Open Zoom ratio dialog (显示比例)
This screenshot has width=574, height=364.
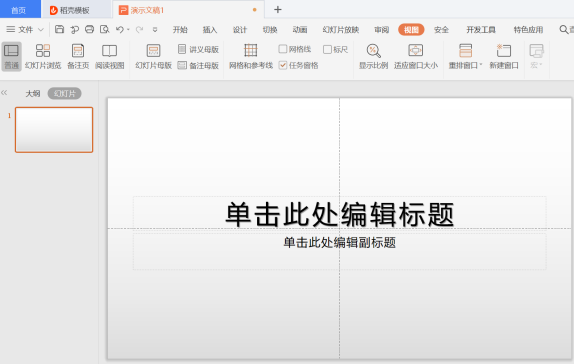tap(373, 56)
